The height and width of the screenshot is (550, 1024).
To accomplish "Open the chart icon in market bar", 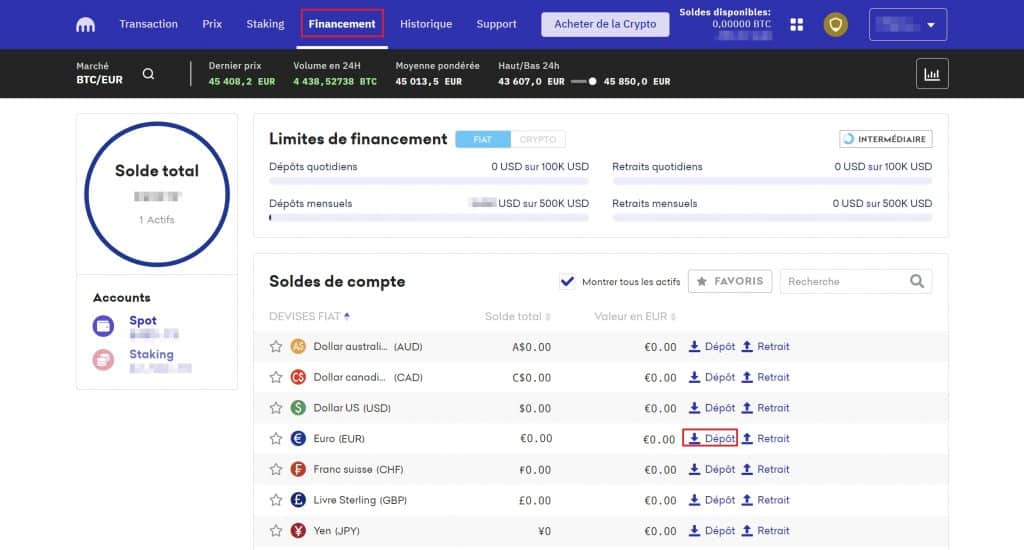I will tap(932, 74).
